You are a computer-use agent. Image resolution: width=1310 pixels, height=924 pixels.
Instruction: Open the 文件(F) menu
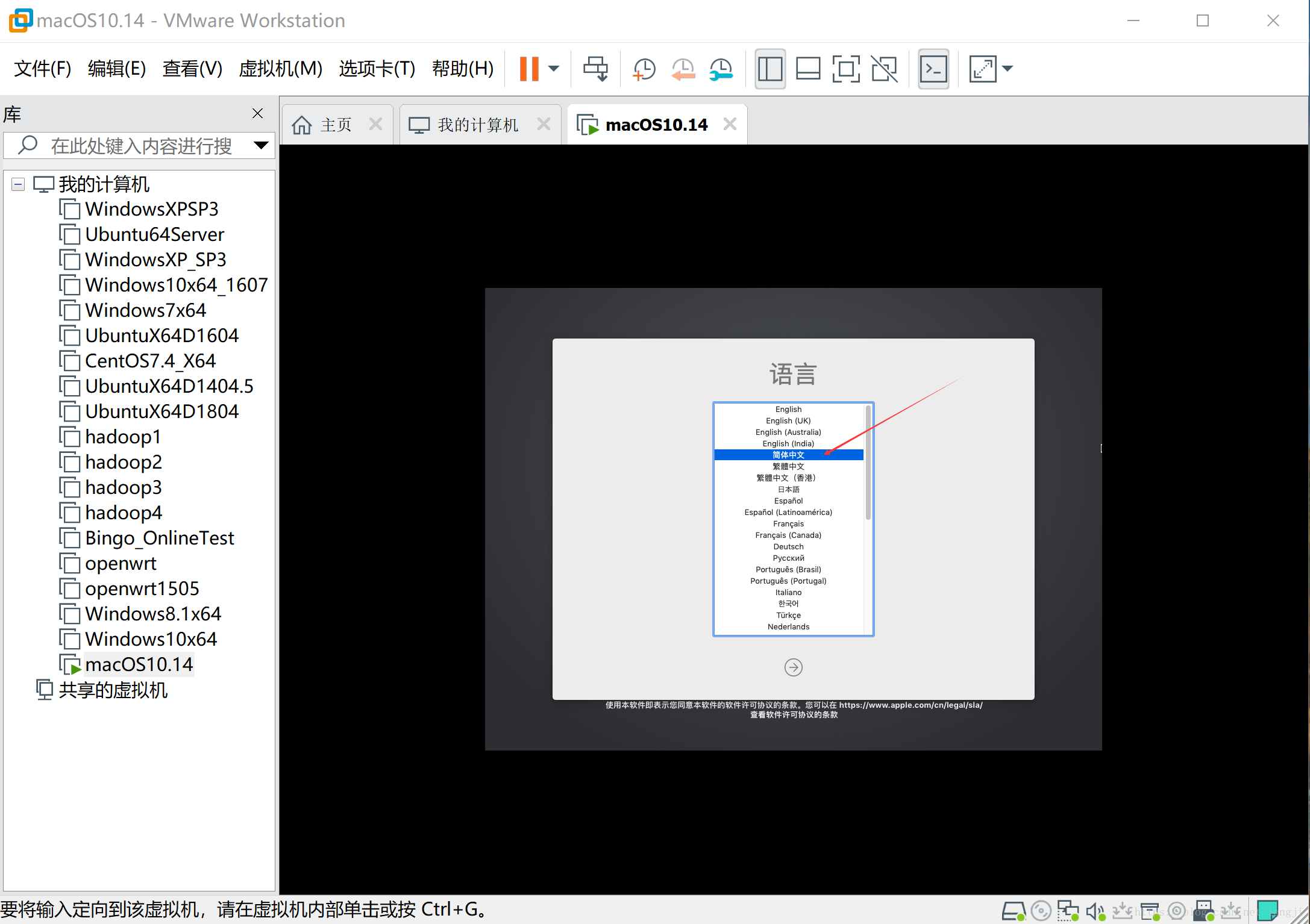coord(42,69)
